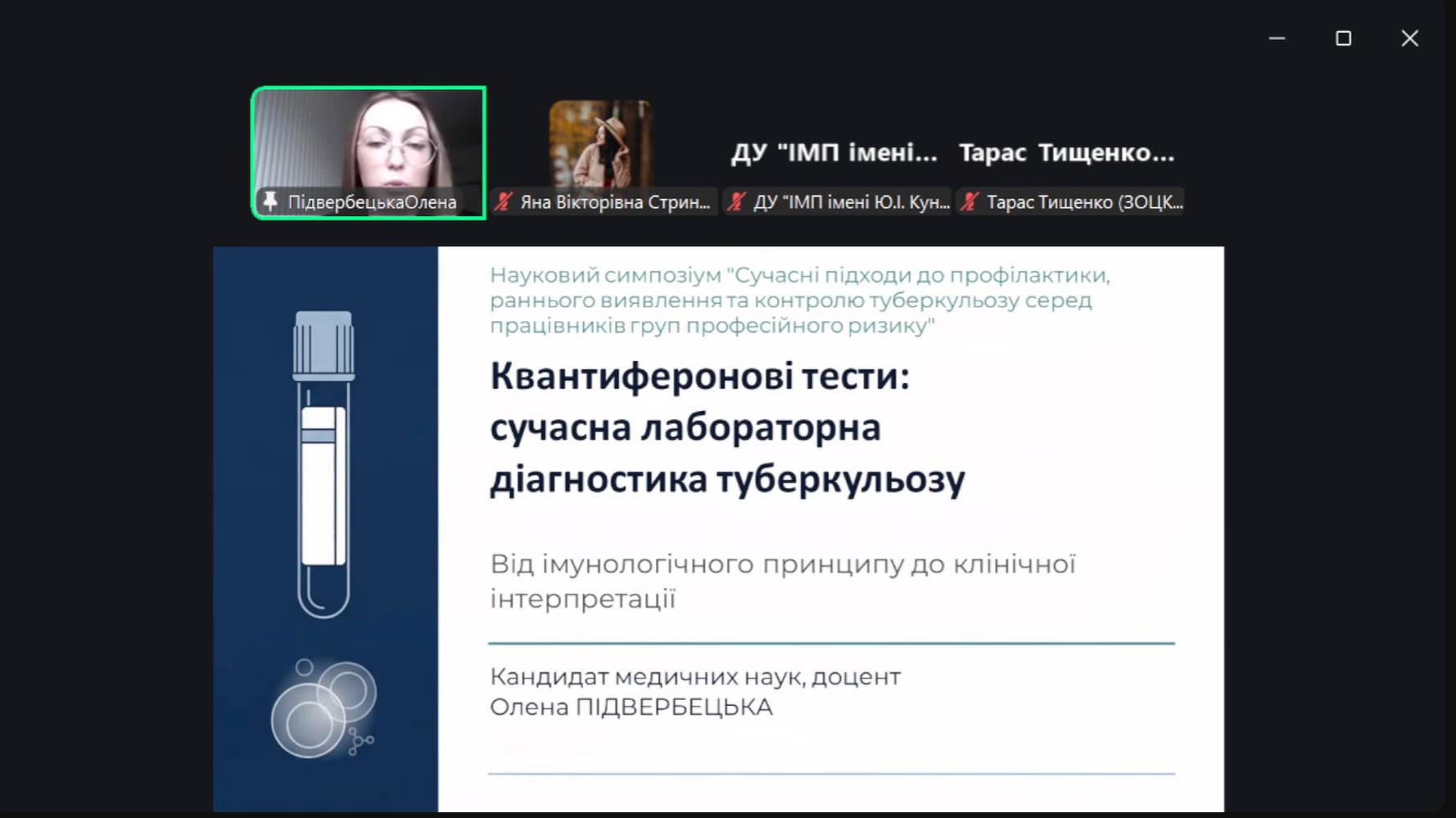The image size is (1456, 818).
Task: Click muted mic icon beside ДУ "ІМП імені Ю.І. Кун...
Action: pyautogui.click(x=736, y=201)
